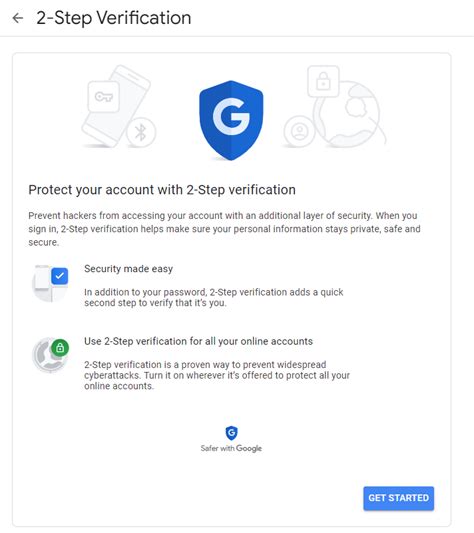Click the phone illustration outline
This screenshot has height=533, width=474.
116,106
